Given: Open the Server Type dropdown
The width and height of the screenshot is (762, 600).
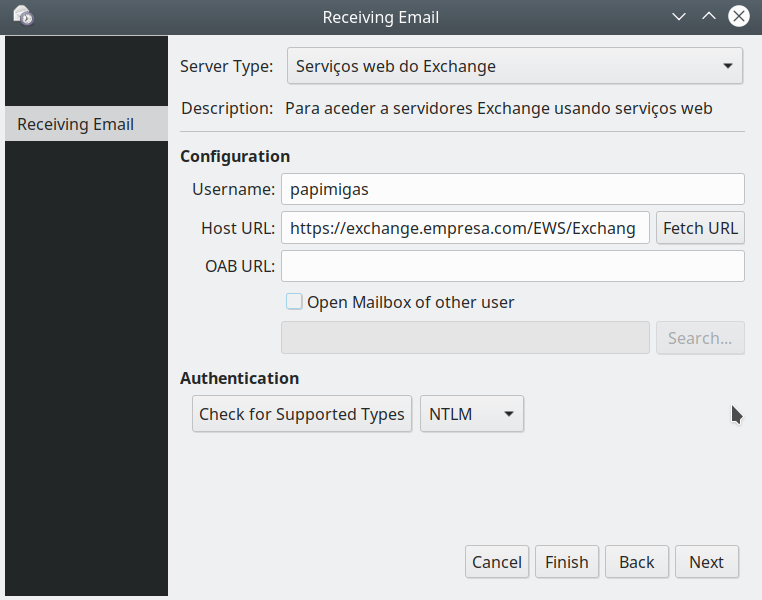Looking at the screenshot, I should (x=515, y=67).
